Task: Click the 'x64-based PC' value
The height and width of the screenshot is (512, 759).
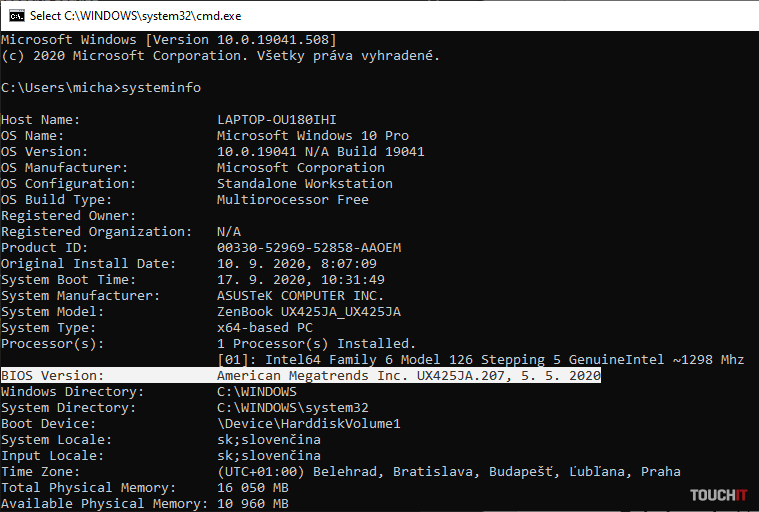Action: click(x=265, y=328)
